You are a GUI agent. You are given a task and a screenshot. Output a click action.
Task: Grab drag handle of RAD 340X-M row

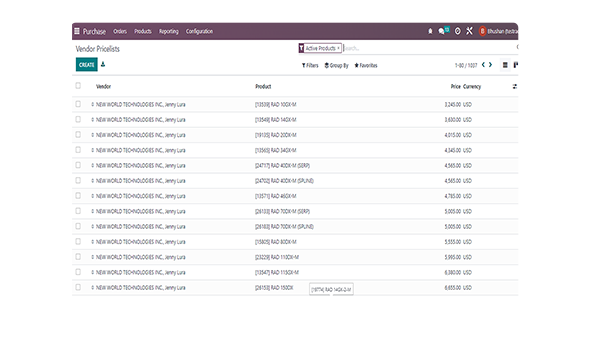click(x=93, y=150)
